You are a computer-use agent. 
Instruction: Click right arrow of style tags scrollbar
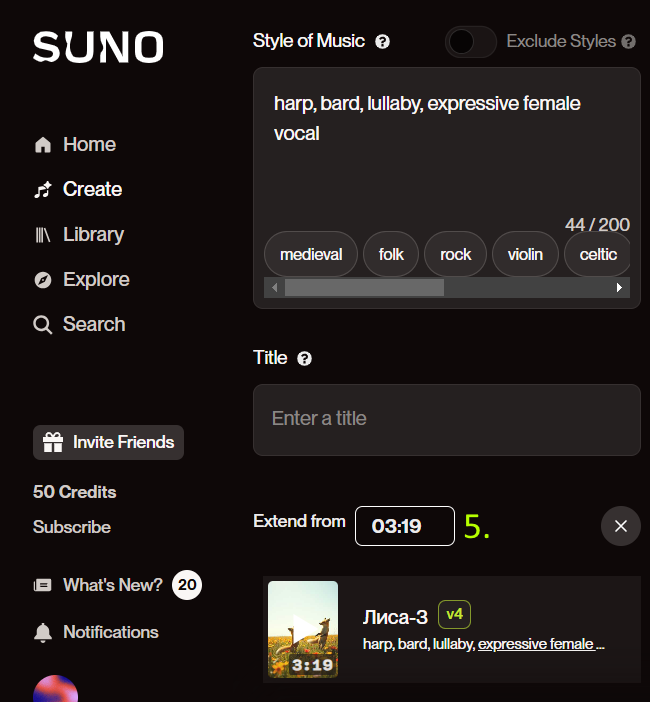coord(620,287)
